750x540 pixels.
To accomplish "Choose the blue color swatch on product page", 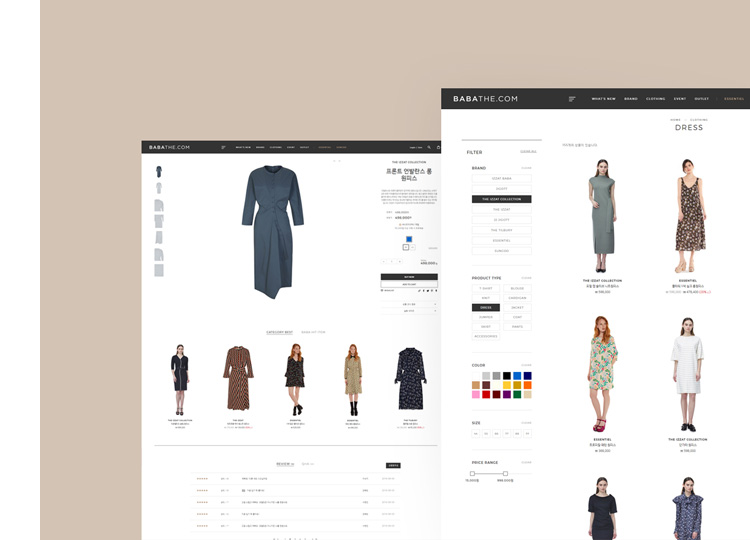I will pyautogui.click(x=408, y=239).
